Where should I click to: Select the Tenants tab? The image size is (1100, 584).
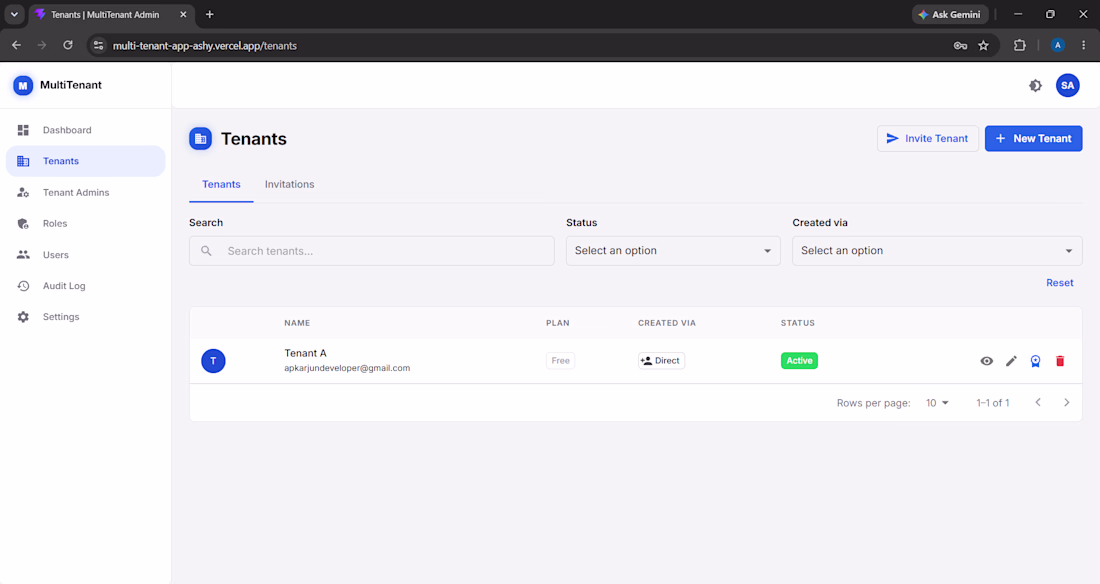221,185
